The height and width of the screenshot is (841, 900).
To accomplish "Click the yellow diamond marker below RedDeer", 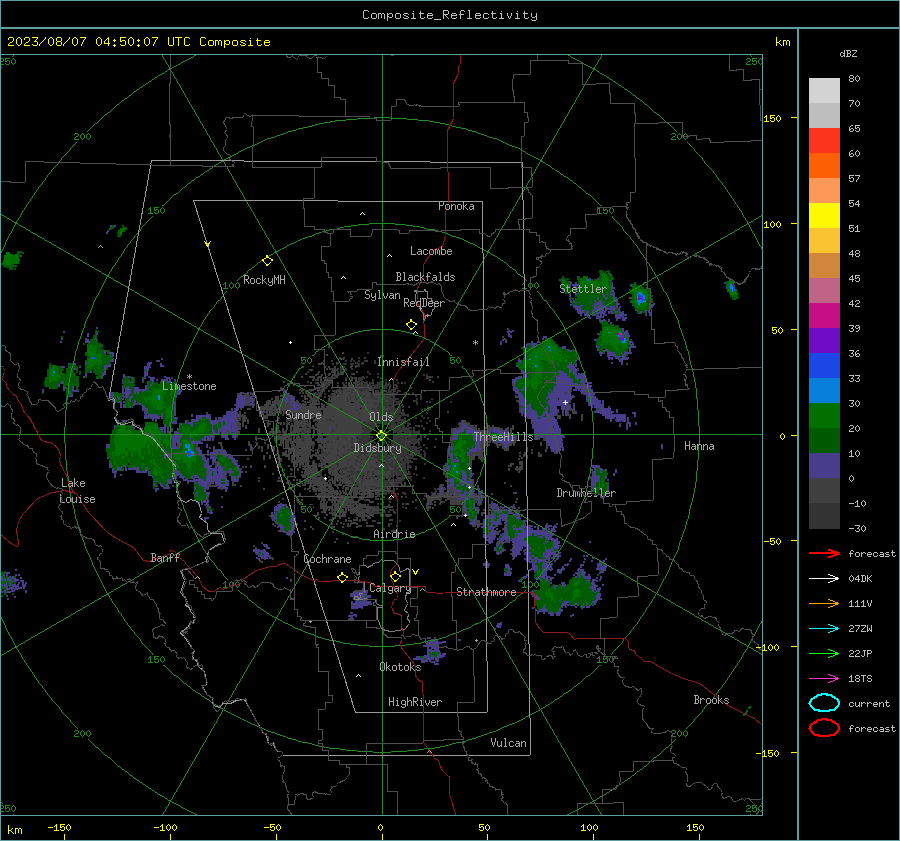I will coord(411,325).
